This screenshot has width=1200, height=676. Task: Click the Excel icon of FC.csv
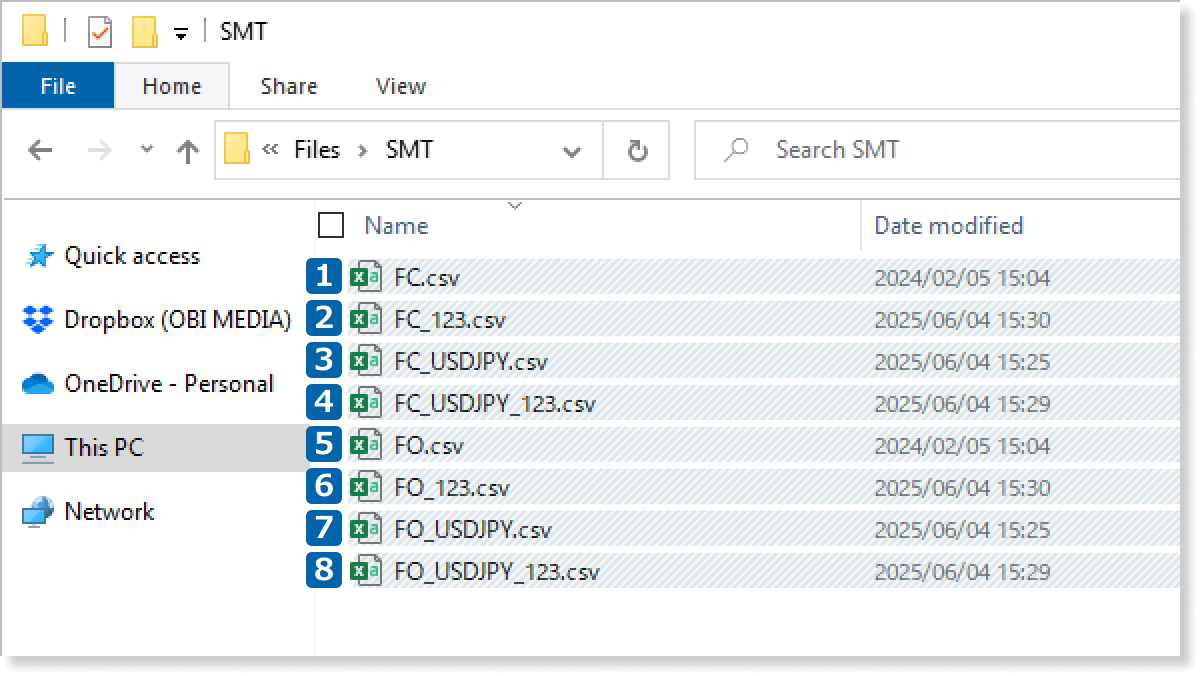point(365,277)
